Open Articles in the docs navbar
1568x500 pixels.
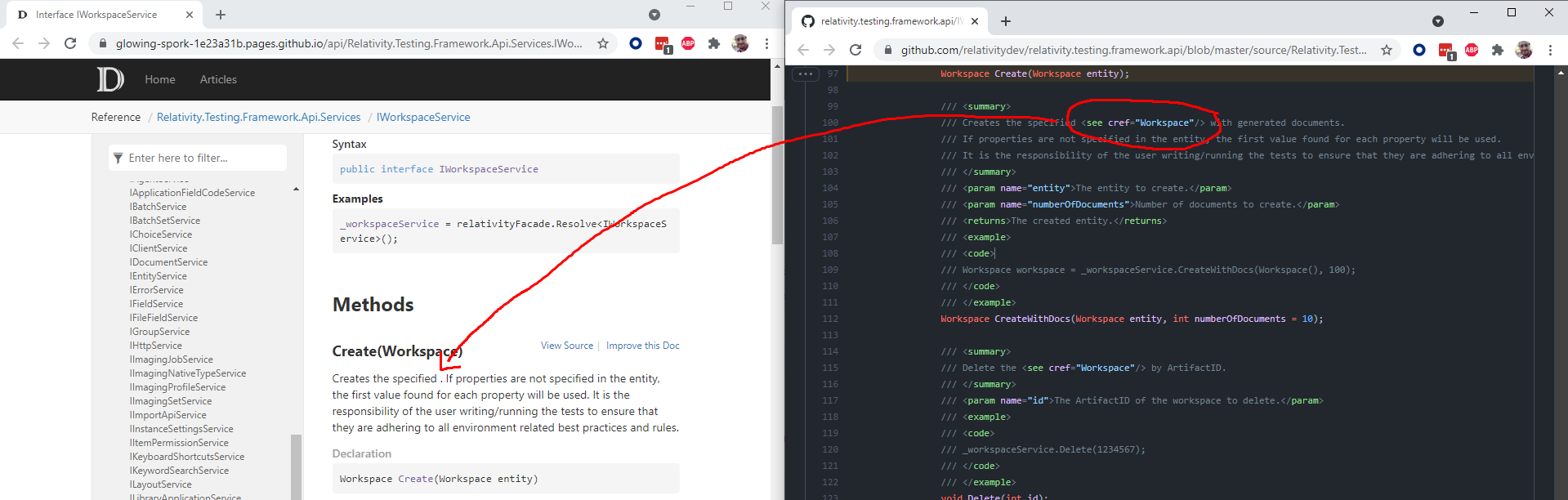click(x=218, y=79)
